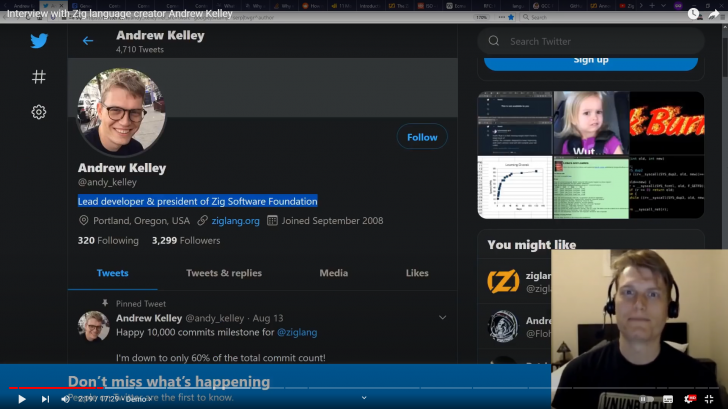This screenshot has width=728, height=409.
Task: Open the astronaut avatar suggested account
Action: [x=503, y=326]
